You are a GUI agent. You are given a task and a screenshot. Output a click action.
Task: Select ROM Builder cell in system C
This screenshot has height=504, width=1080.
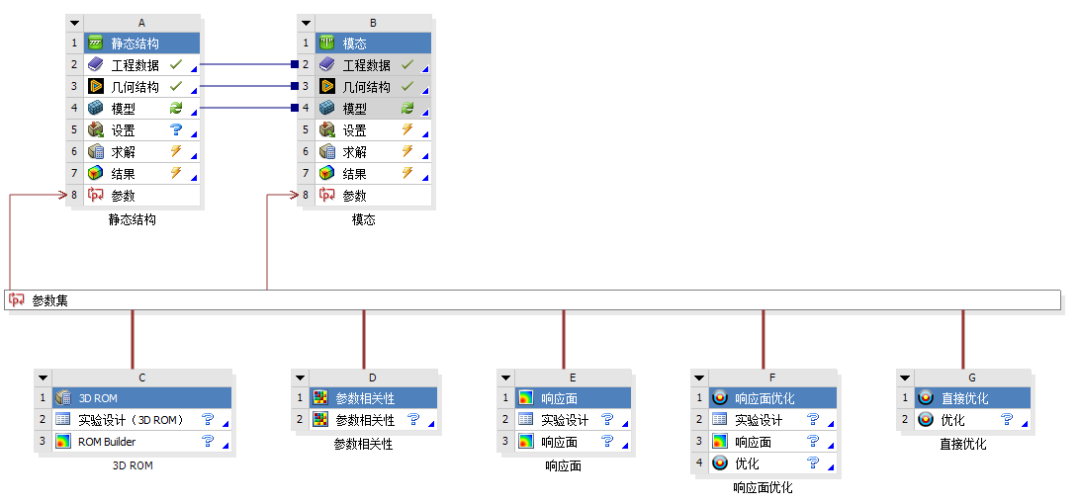point(142,441)
